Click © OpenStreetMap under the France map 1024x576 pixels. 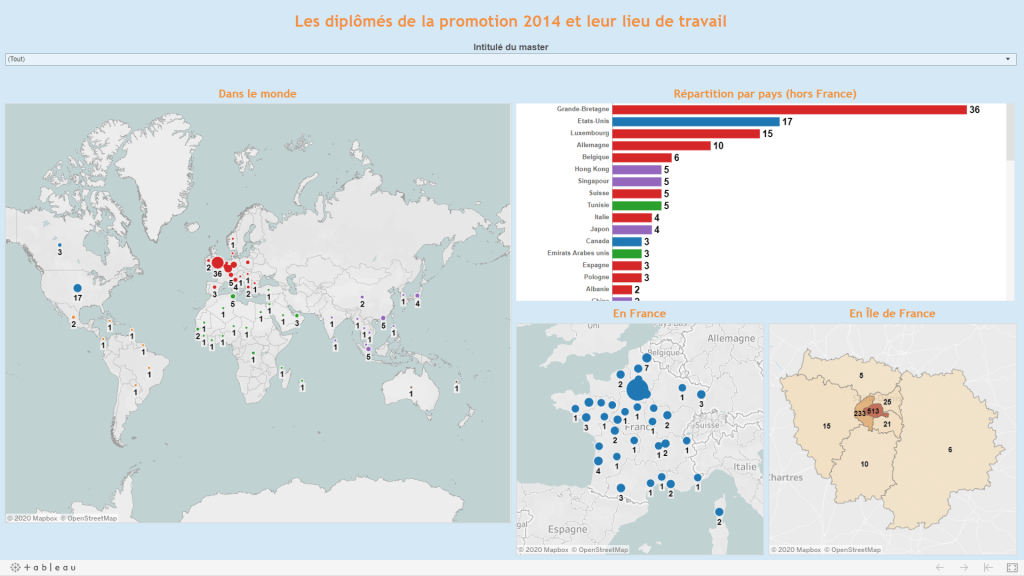point(601,549)
